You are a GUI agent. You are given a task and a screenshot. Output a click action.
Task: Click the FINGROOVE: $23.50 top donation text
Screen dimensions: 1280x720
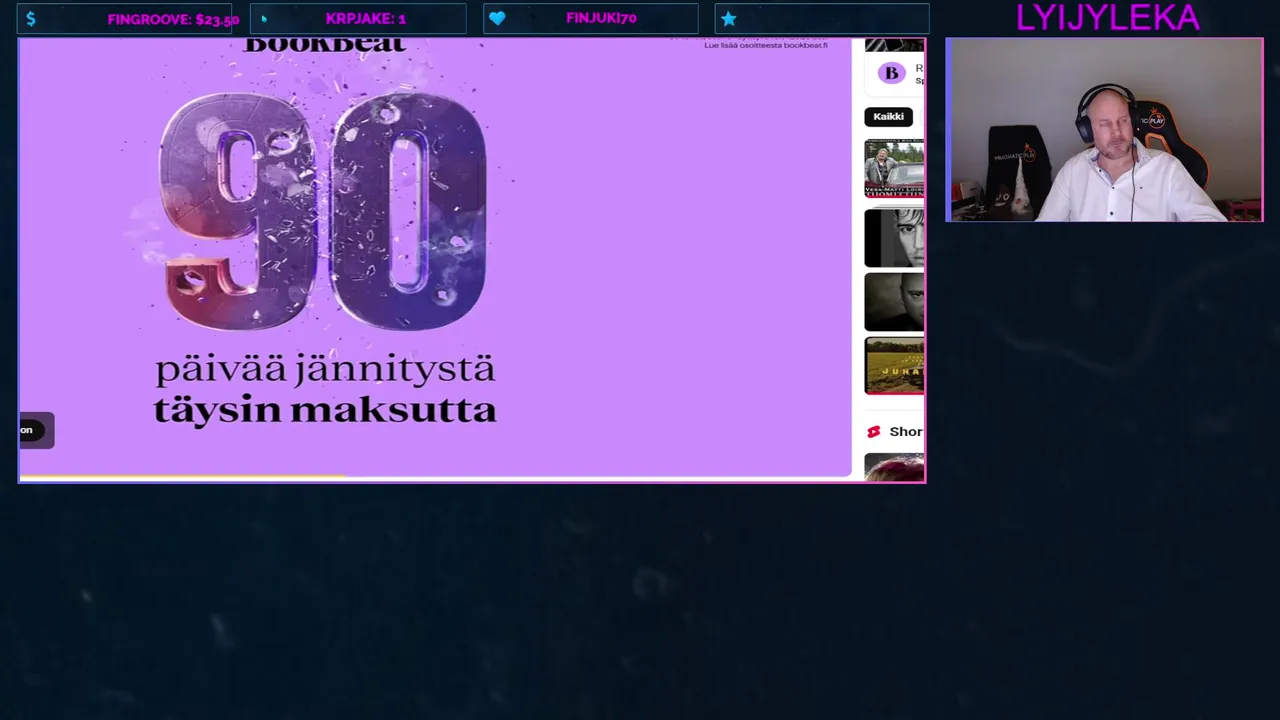click(x=173, y=19)
